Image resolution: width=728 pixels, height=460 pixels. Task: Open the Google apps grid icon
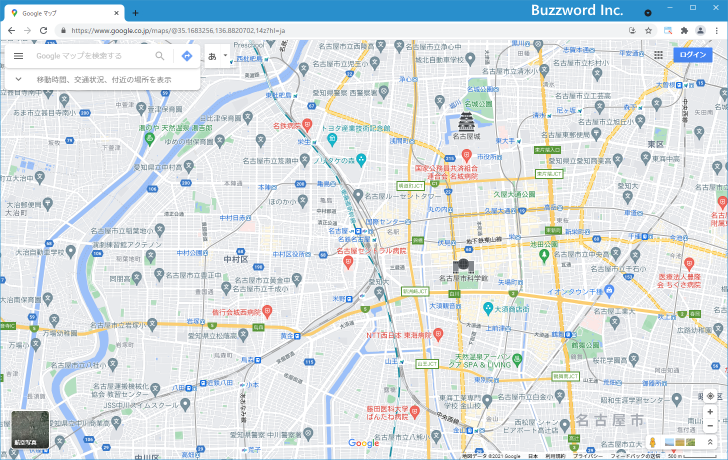pyautogui.click(x=658, y=55)
